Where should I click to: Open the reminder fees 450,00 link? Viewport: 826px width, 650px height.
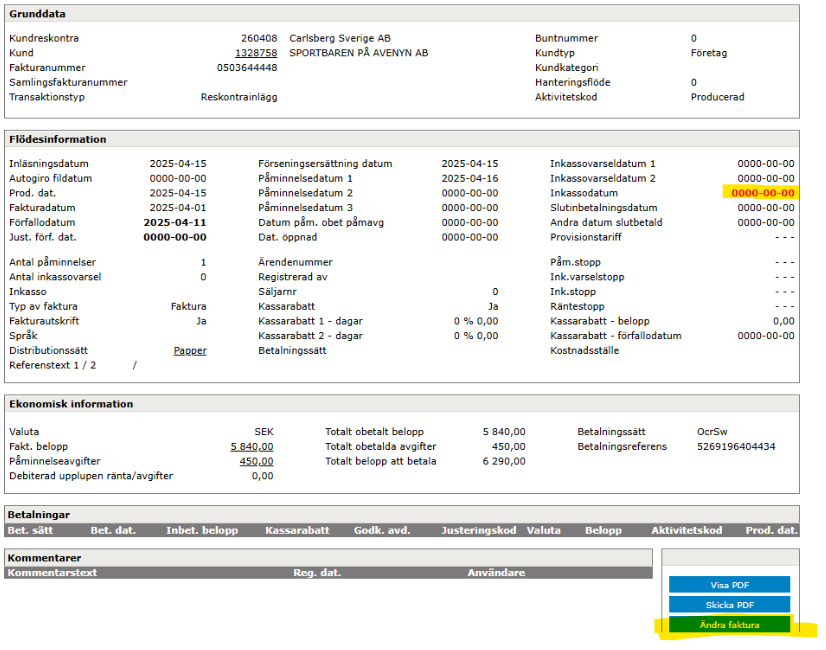[256, 461]
